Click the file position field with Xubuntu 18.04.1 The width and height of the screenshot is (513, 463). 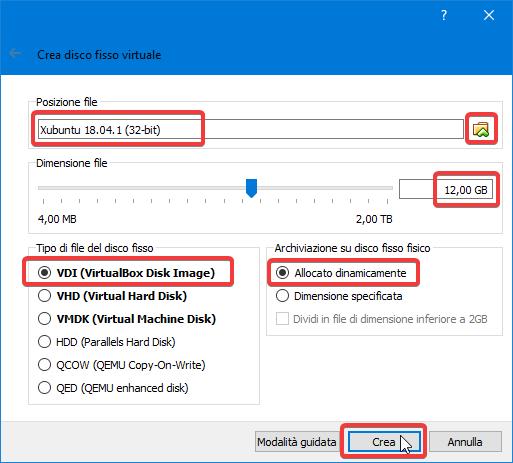pos(250,129)
